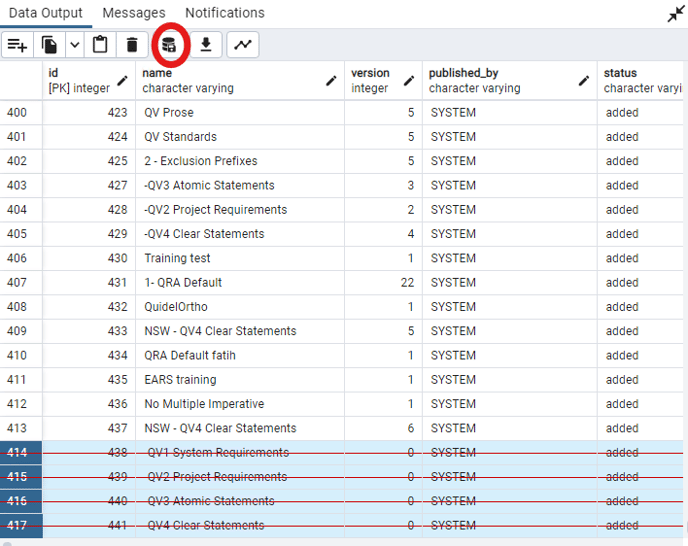Click the id cell 441
Screen dimensions: 688x546
89,525
